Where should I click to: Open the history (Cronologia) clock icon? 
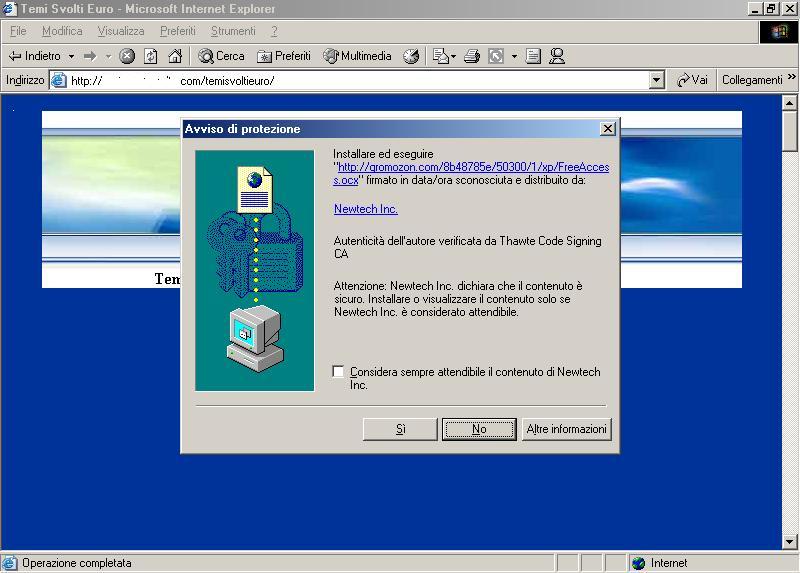point(411,56)
